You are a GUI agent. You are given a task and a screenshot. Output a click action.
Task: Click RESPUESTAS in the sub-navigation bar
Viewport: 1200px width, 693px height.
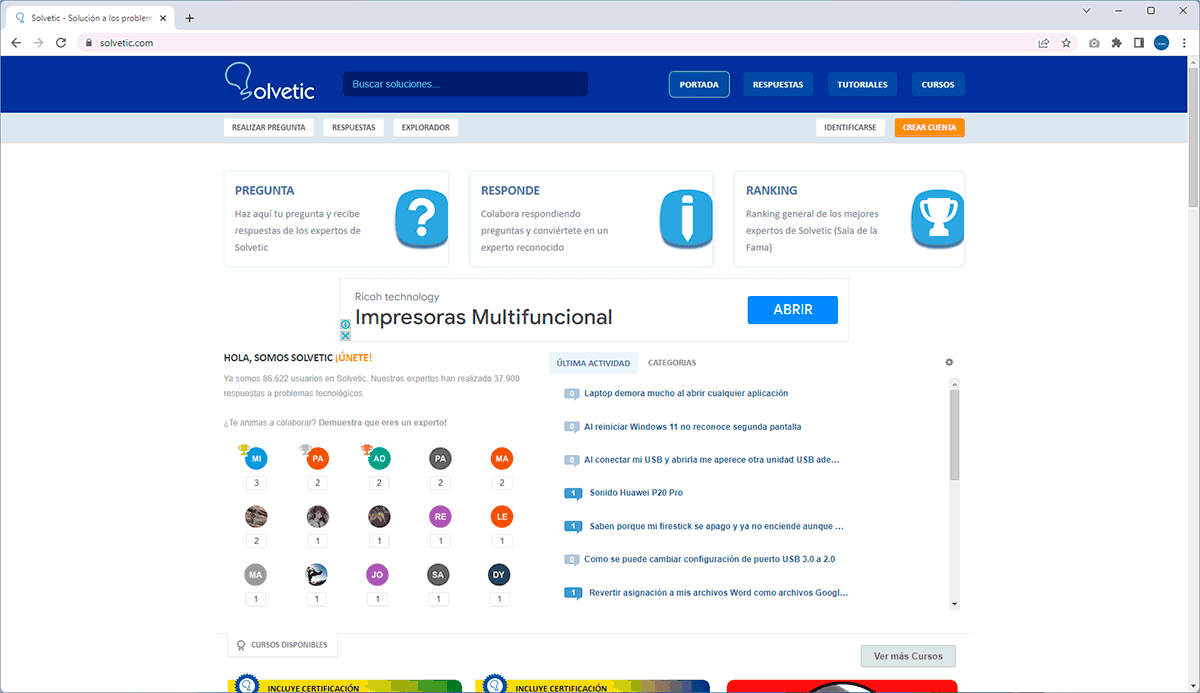(353, 127)
